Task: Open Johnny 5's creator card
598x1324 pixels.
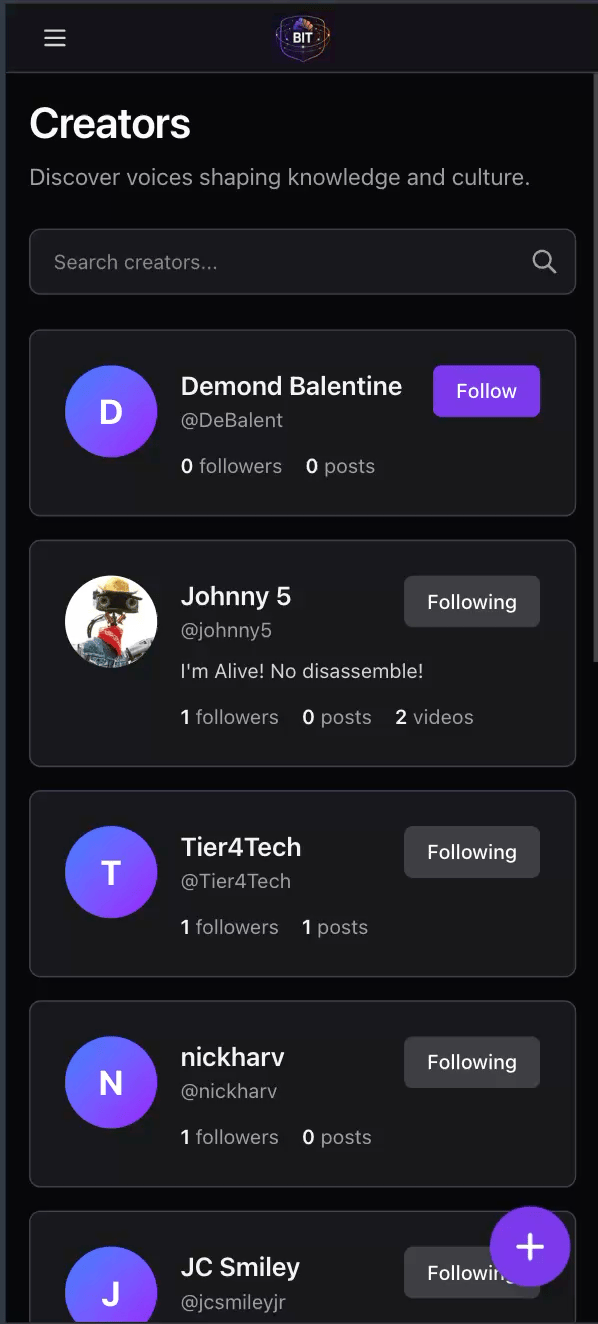Action: 302,653
